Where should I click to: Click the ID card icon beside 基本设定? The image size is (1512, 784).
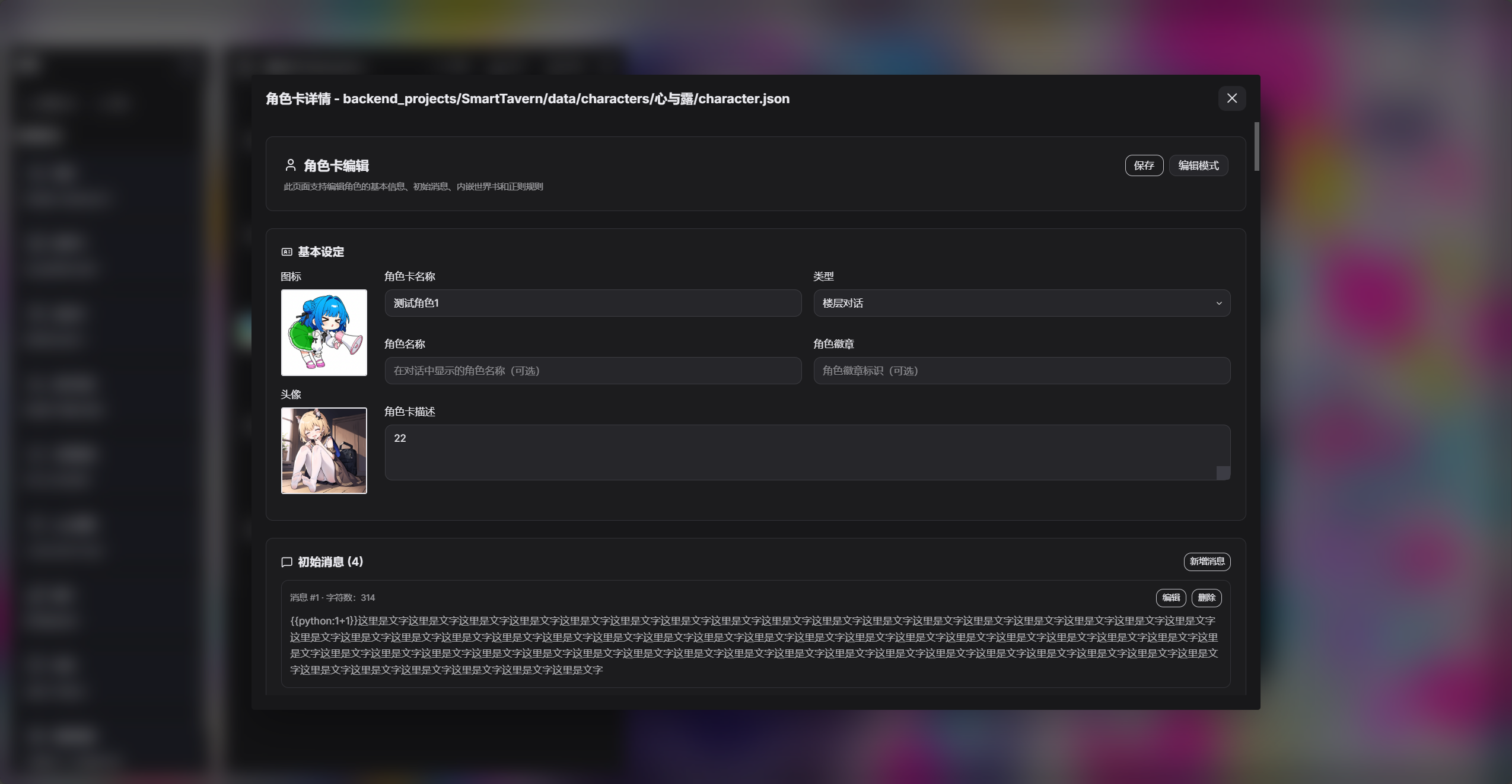pyautogui.click(x=287, y=252)
